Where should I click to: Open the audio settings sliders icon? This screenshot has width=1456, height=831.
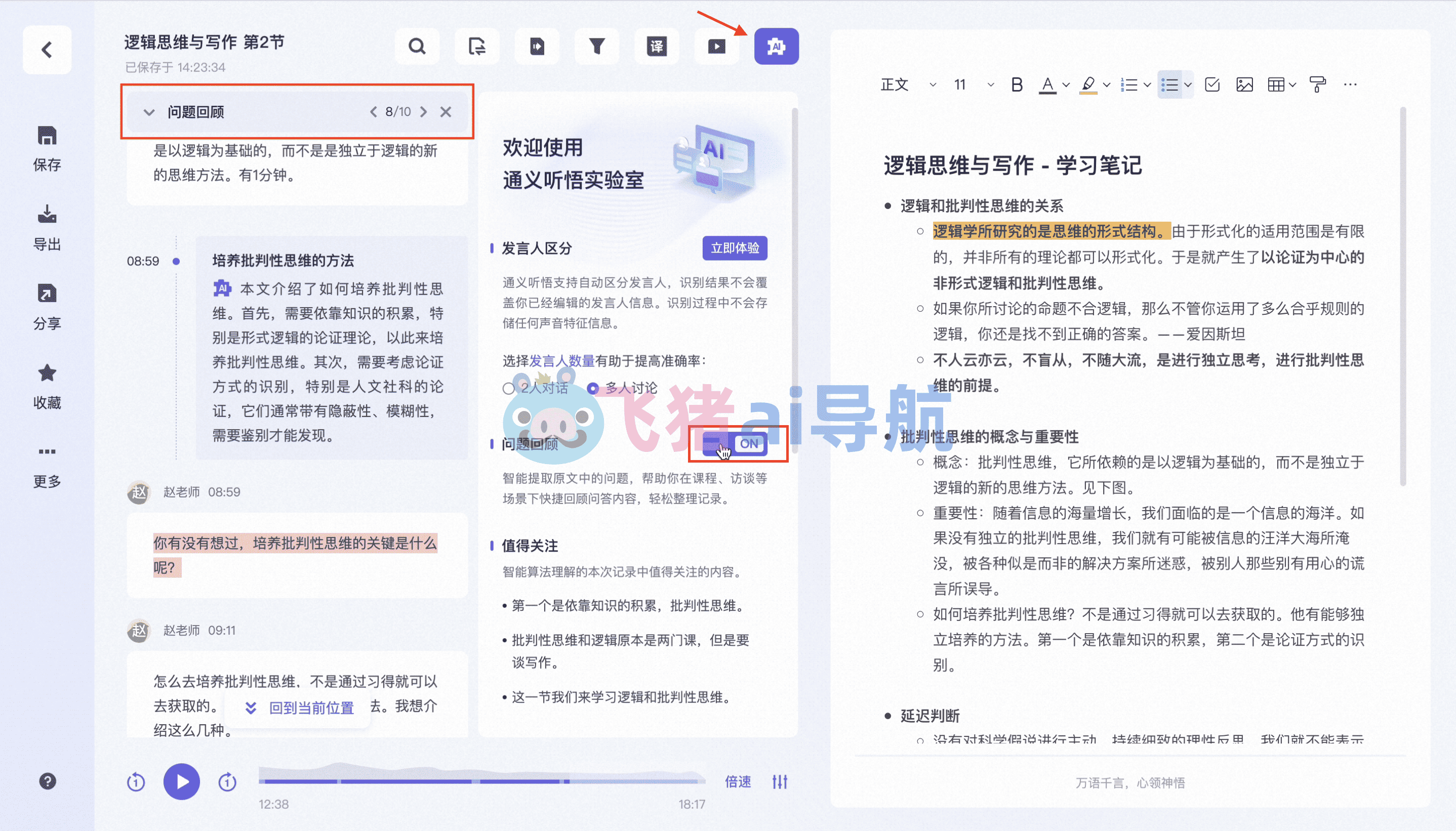pos(780,781)
